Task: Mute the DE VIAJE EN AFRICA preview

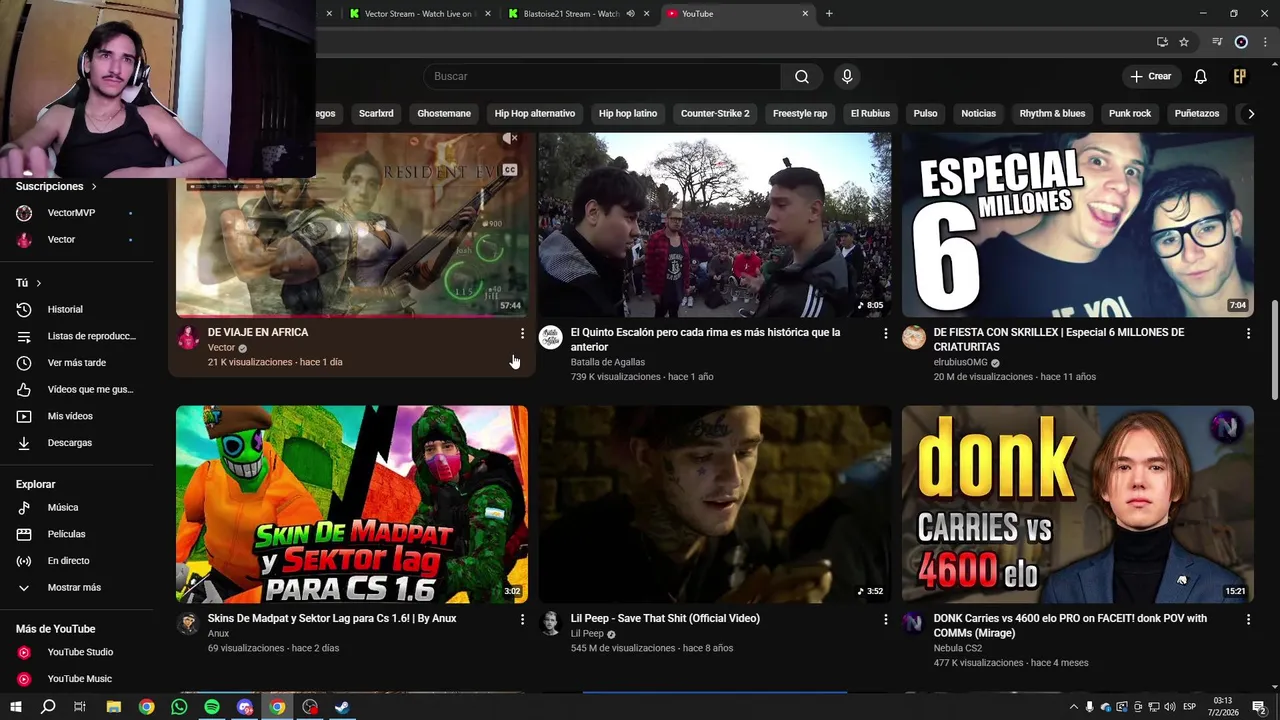Action: coord(510,139)
